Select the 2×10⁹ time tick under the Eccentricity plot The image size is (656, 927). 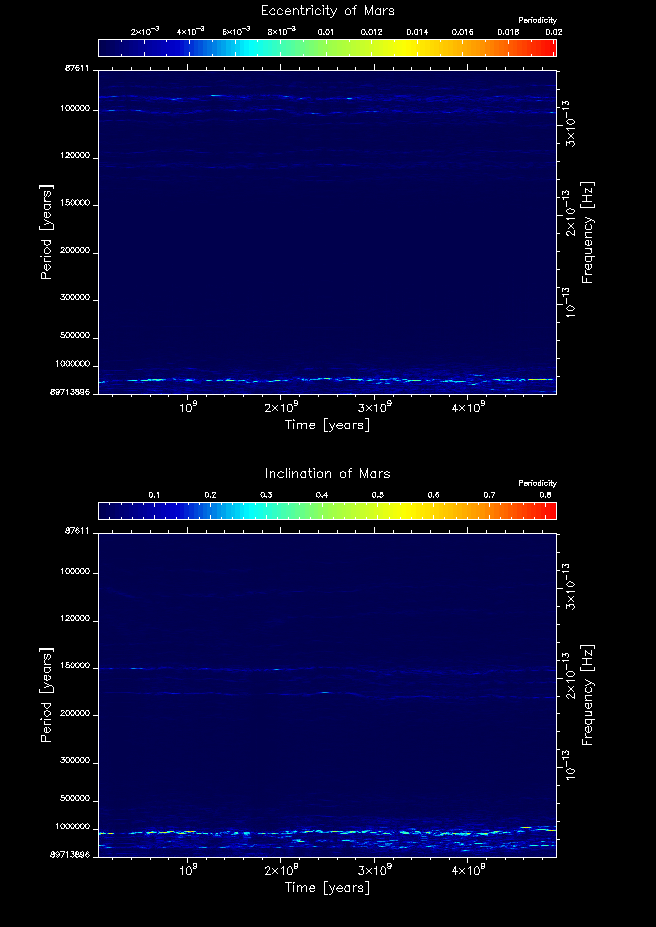coord(281,408)
